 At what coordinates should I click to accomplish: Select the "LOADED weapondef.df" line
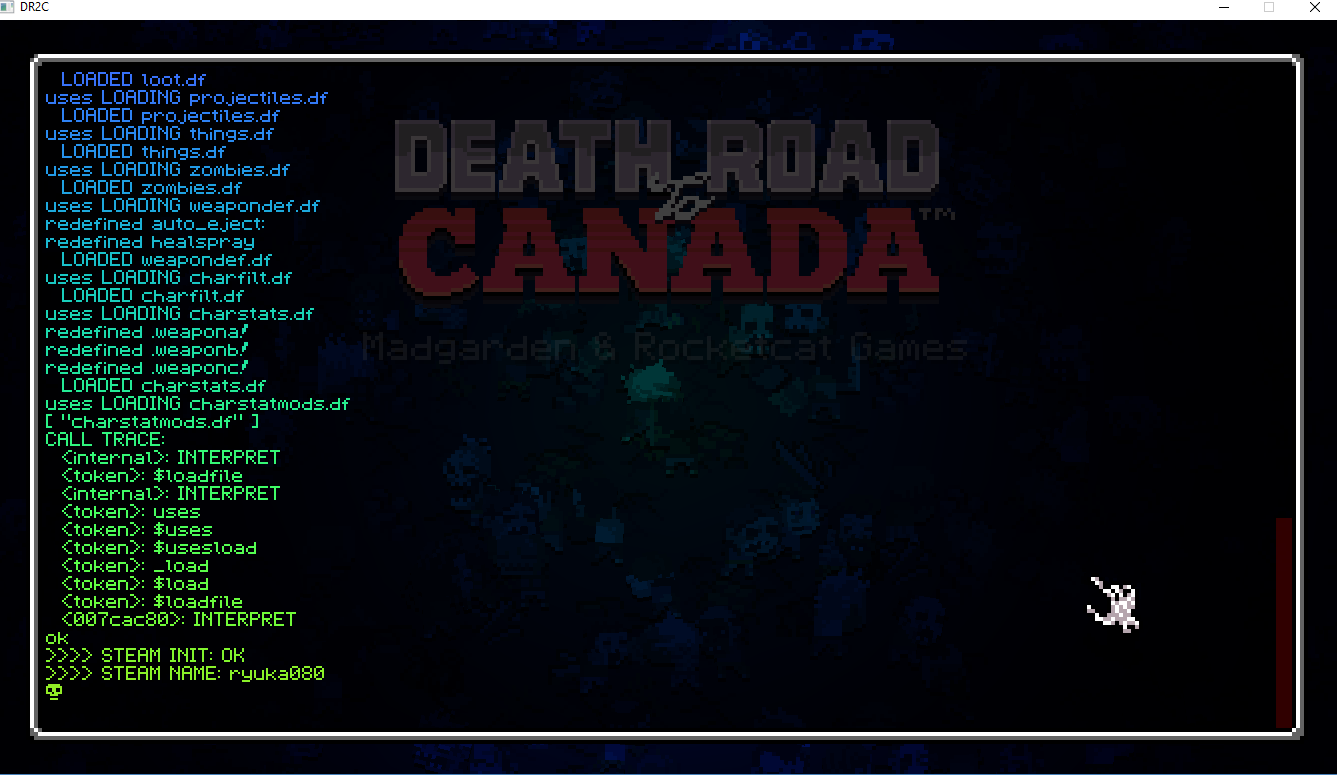pos(166,260)
